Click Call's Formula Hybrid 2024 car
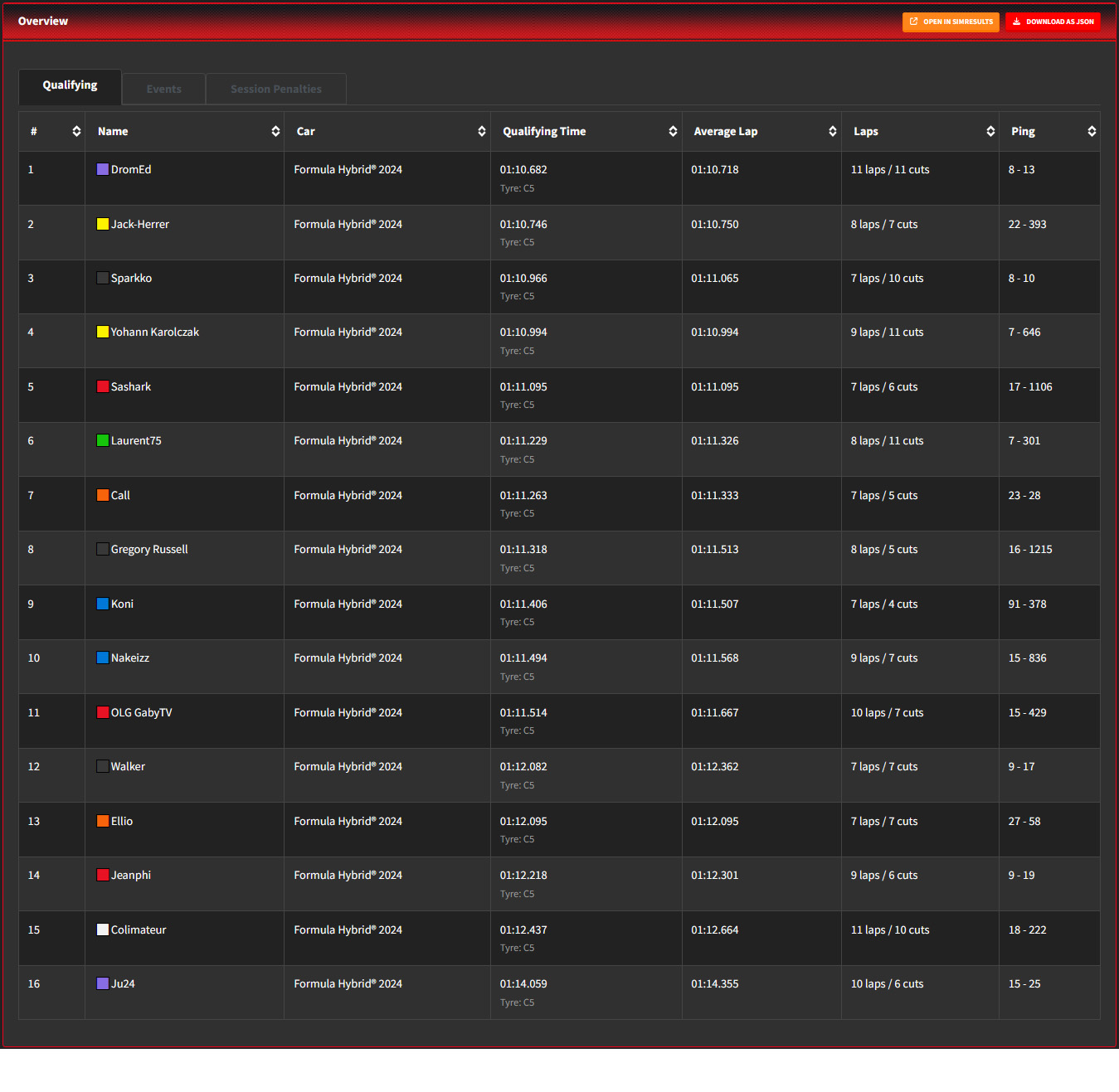The image size is (1119, 1092). (348, 495)
